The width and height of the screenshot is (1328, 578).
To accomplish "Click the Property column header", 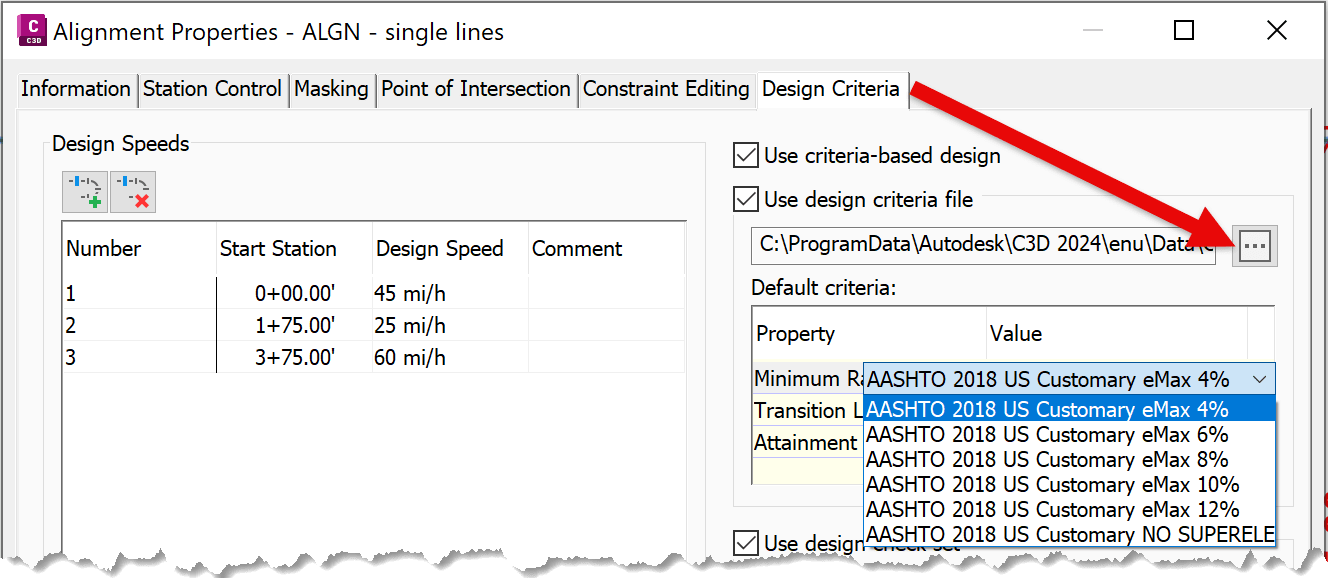I will pos(868,334).
